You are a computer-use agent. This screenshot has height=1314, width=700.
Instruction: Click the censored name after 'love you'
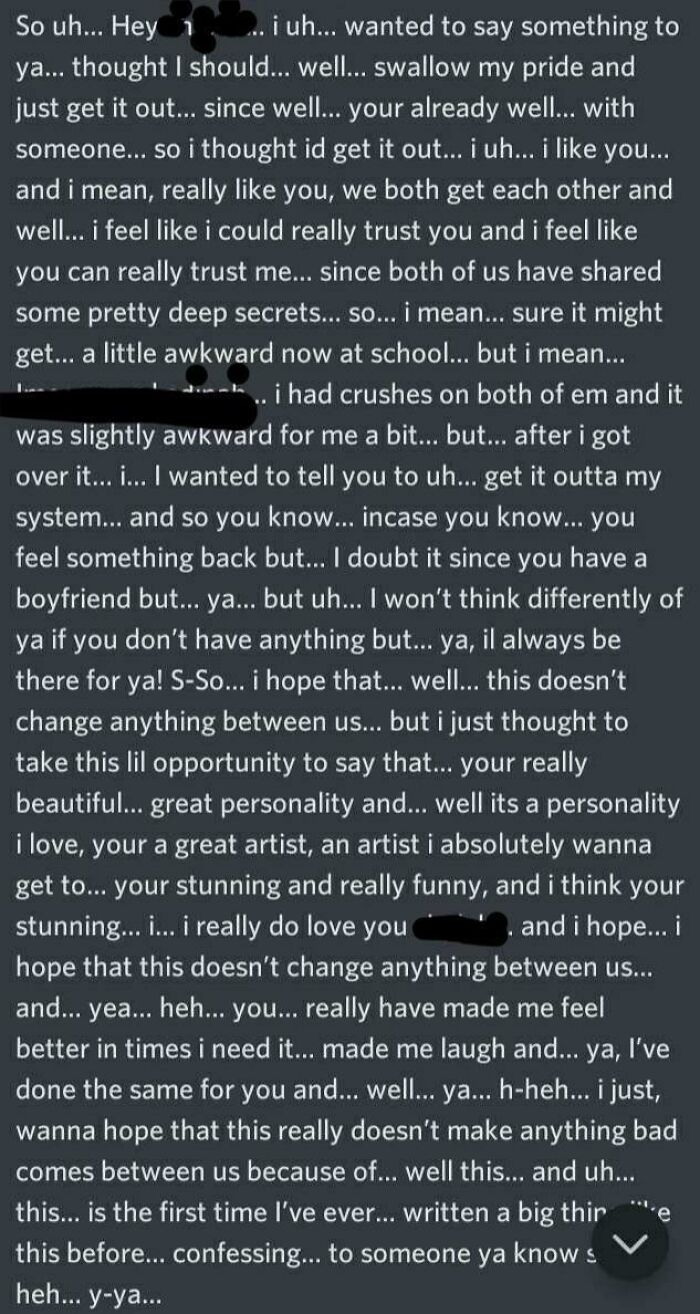pos(462,928)
